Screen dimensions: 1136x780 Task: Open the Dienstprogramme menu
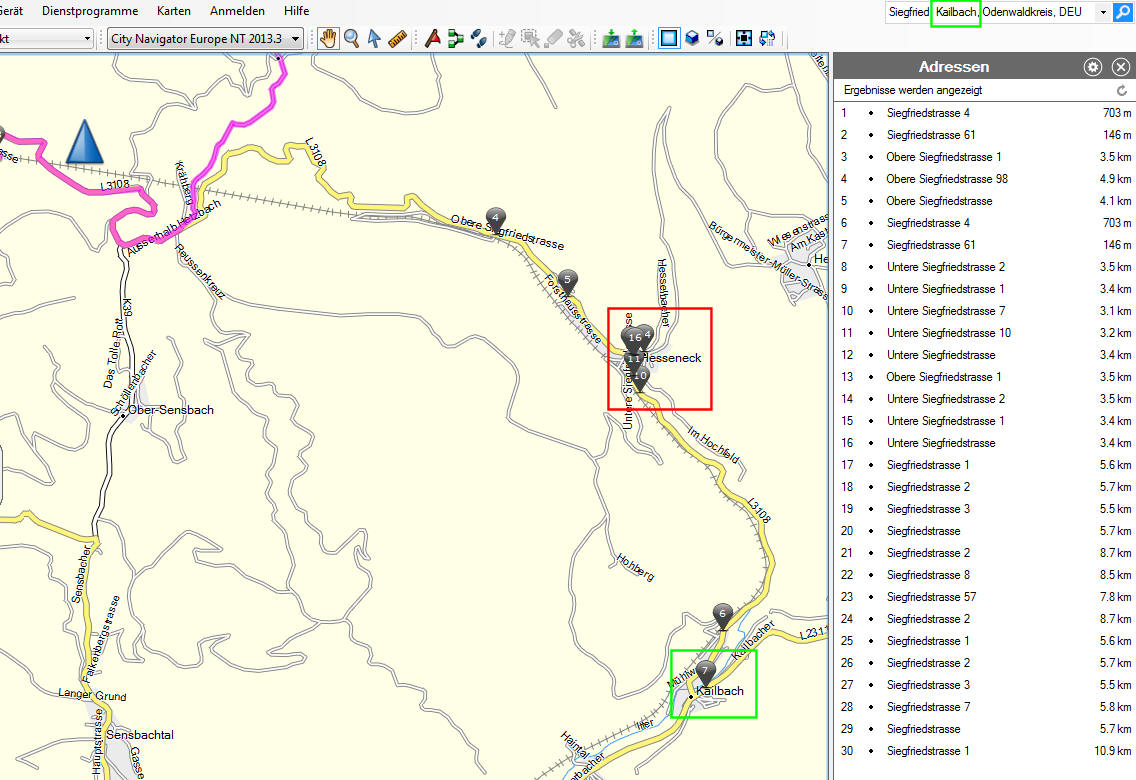90,11
